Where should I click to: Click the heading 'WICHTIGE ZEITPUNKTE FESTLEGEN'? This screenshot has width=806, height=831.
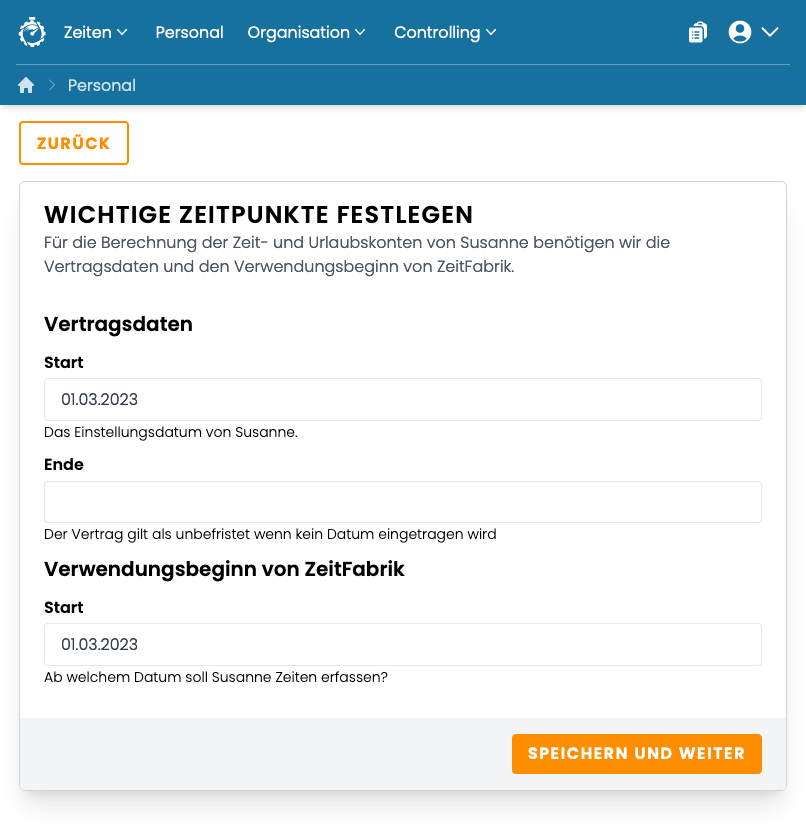pyautogui.click(x=259, y=215)
